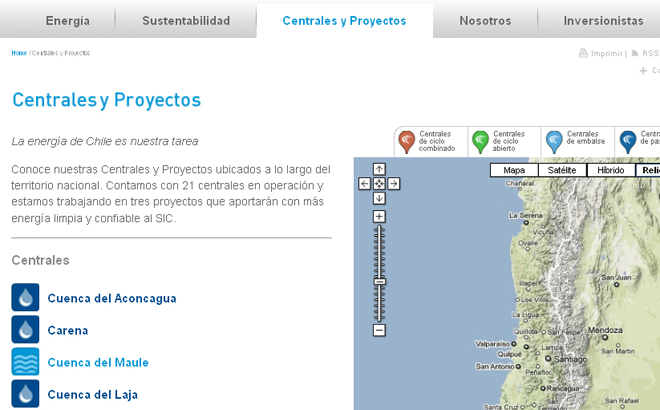Switch map view to Satélite
Viewport: 660px width, 410px height.
pos(562,170)
